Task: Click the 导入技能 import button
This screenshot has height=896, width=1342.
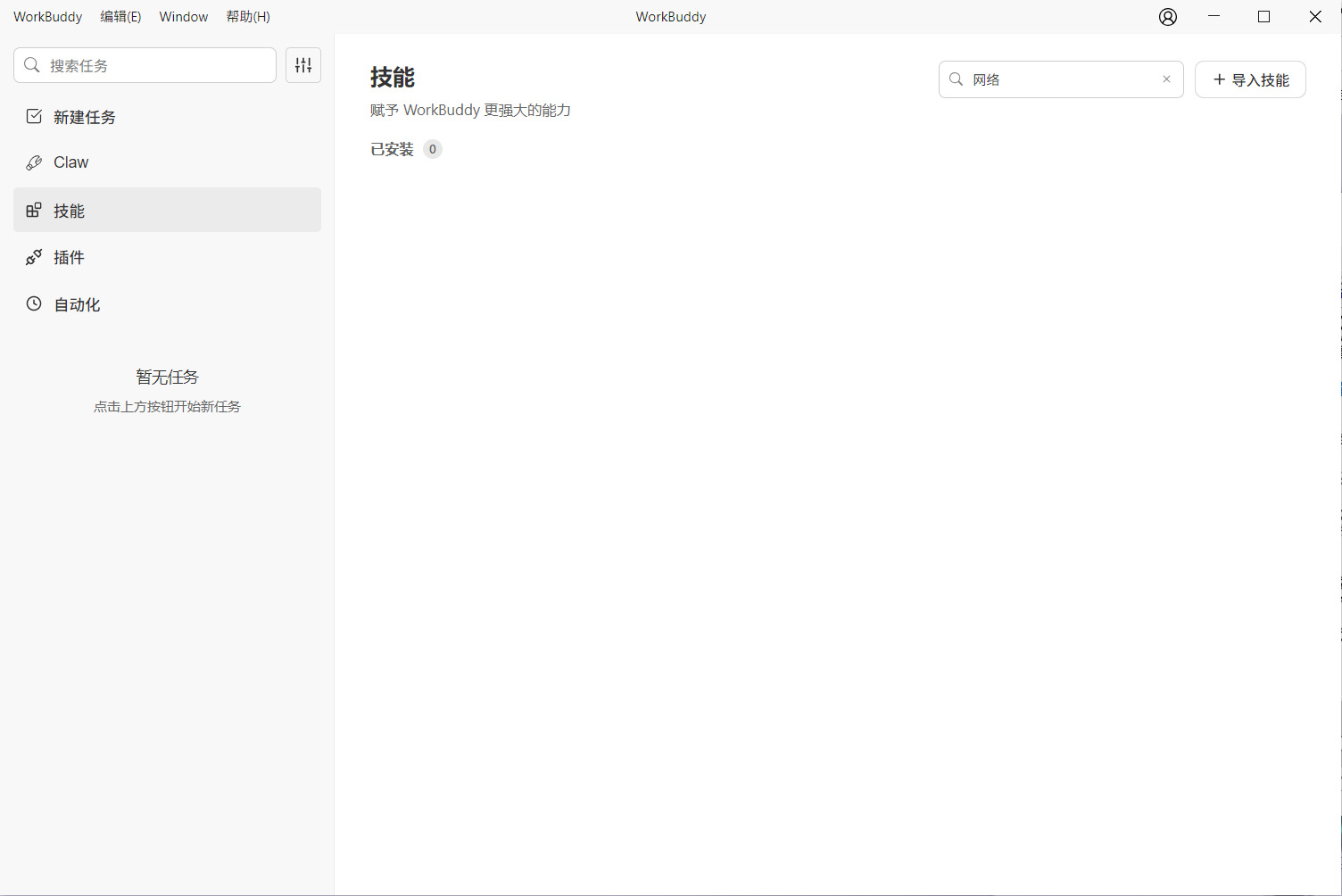Action: pos(1250,79)
